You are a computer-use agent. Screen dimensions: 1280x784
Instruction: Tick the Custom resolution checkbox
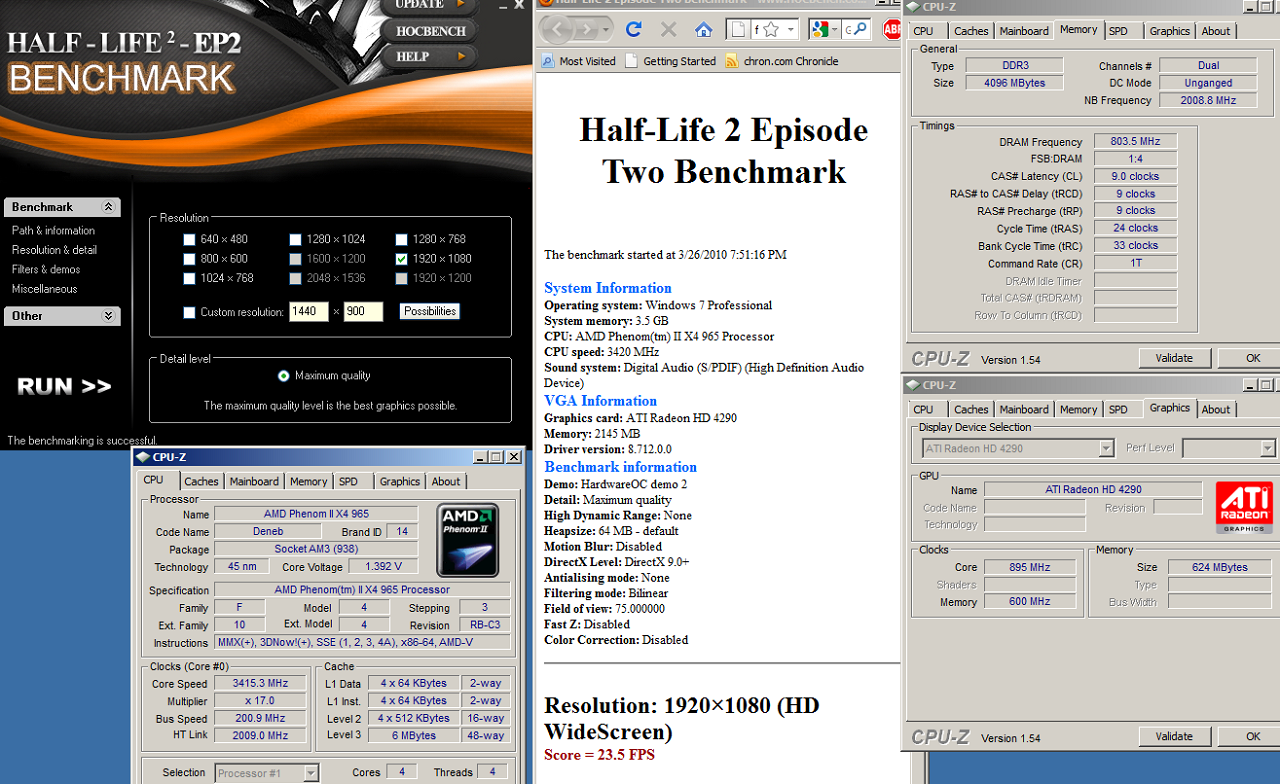coord(190,313)
